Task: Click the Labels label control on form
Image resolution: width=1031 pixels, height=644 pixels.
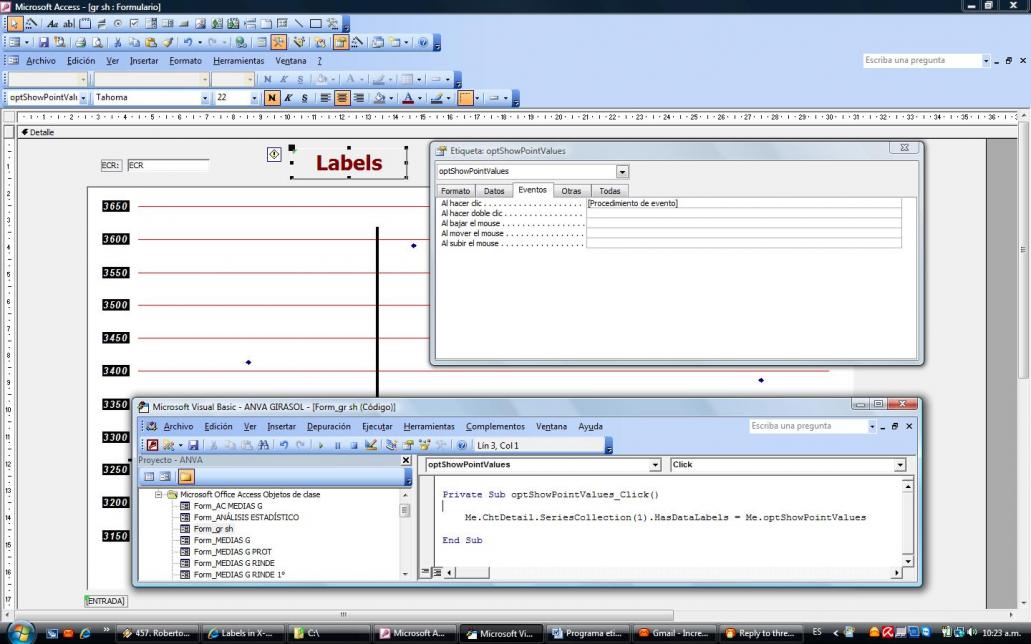Action: click(348, 162)
